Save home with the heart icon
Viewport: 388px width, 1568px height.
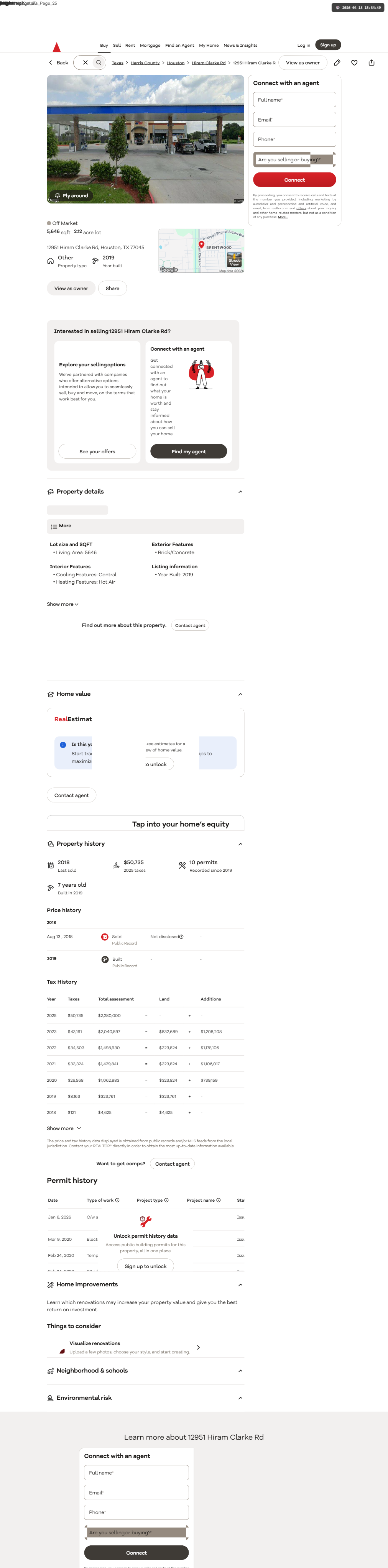[x=355, y=63]
